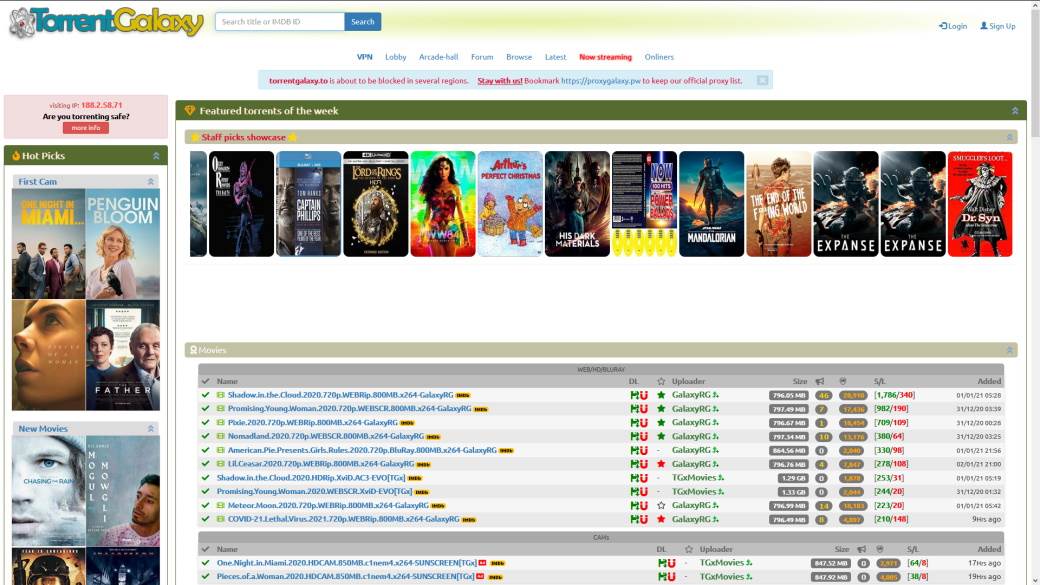
Task: Download torrent file for Shadow.in.the.Cloud 720p GalaxyRG
Action: [x=635, y=395]
